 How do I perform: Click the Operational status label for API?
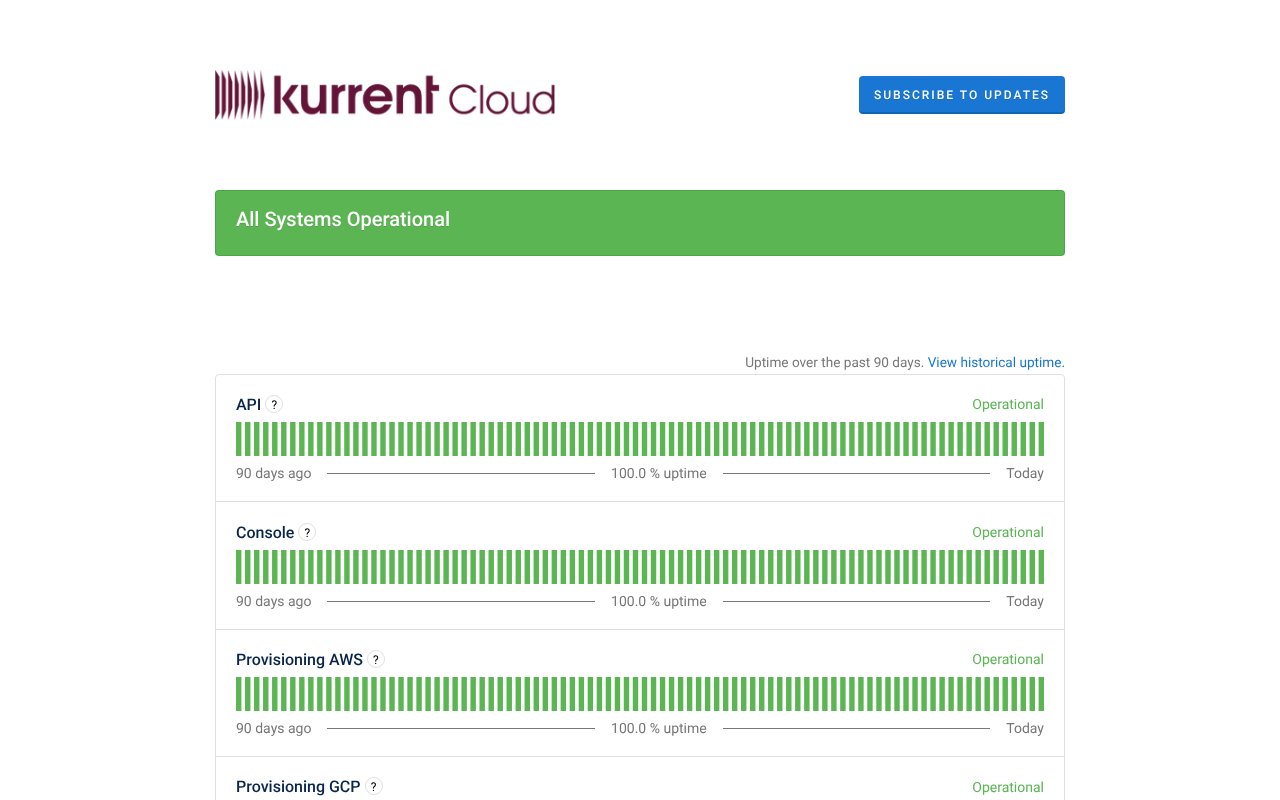point(1008,404)
